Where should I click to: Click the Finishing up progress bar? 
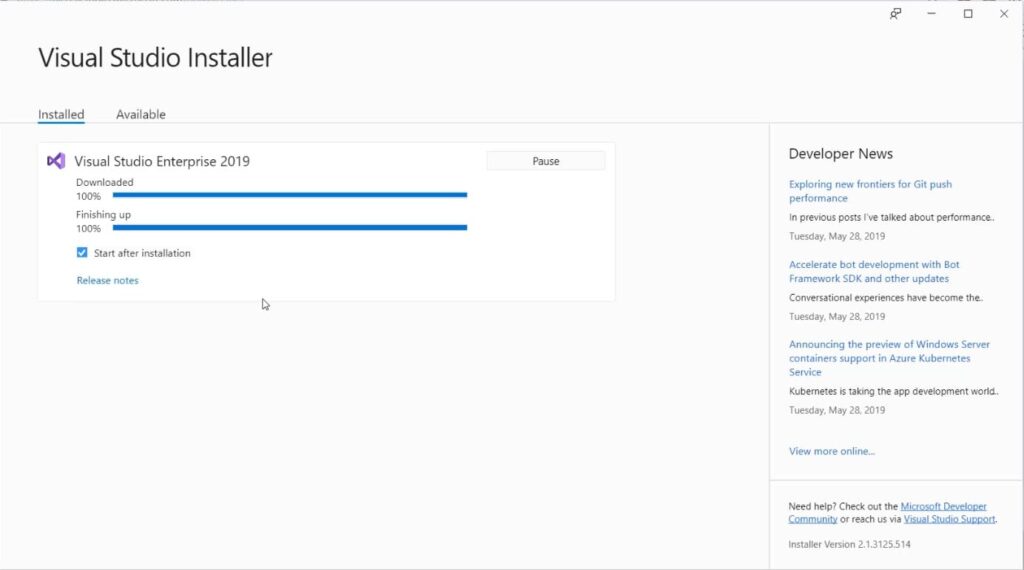(290, 228)
